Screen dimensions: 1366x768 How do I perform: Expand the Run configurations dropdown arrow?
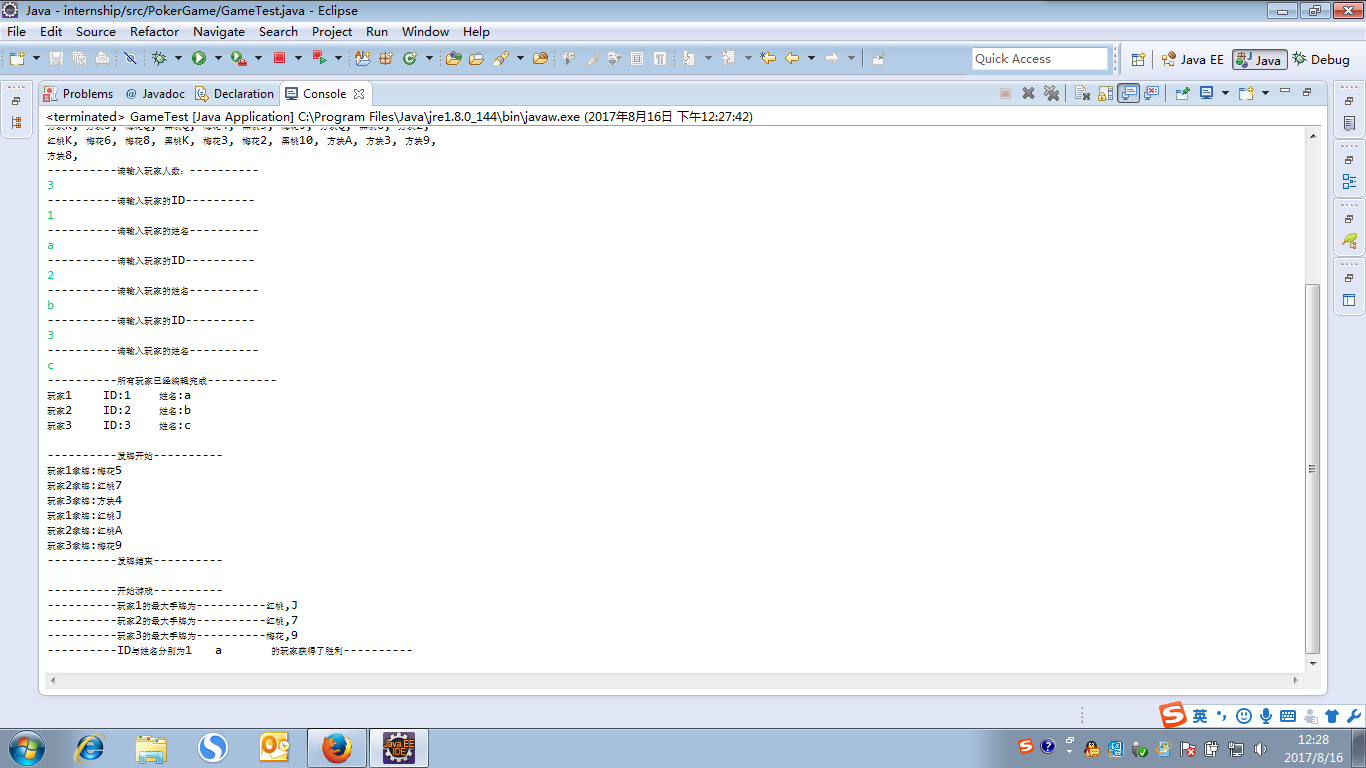pos(217,59)
